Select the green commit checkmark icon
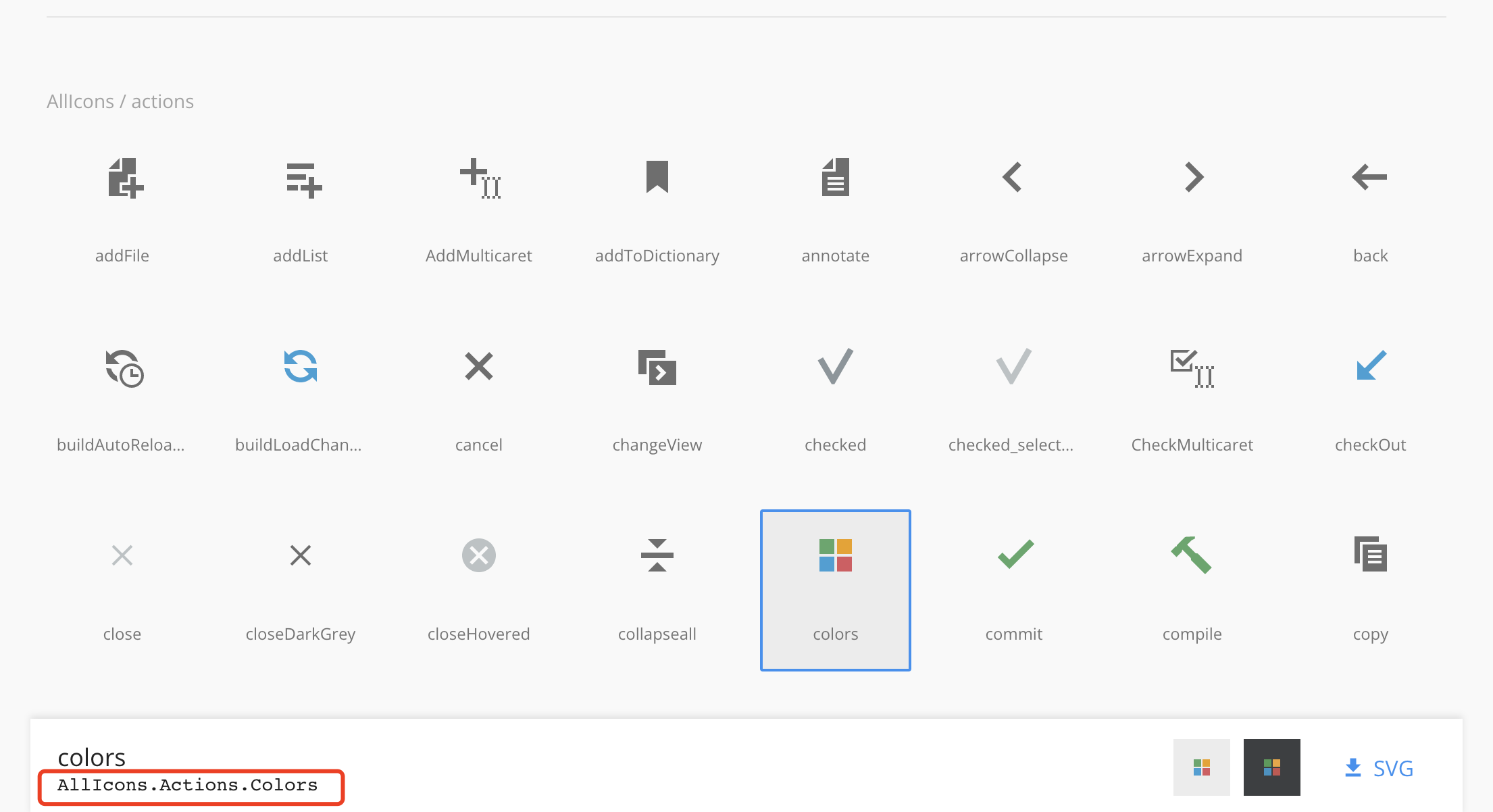 point(1015,554)
